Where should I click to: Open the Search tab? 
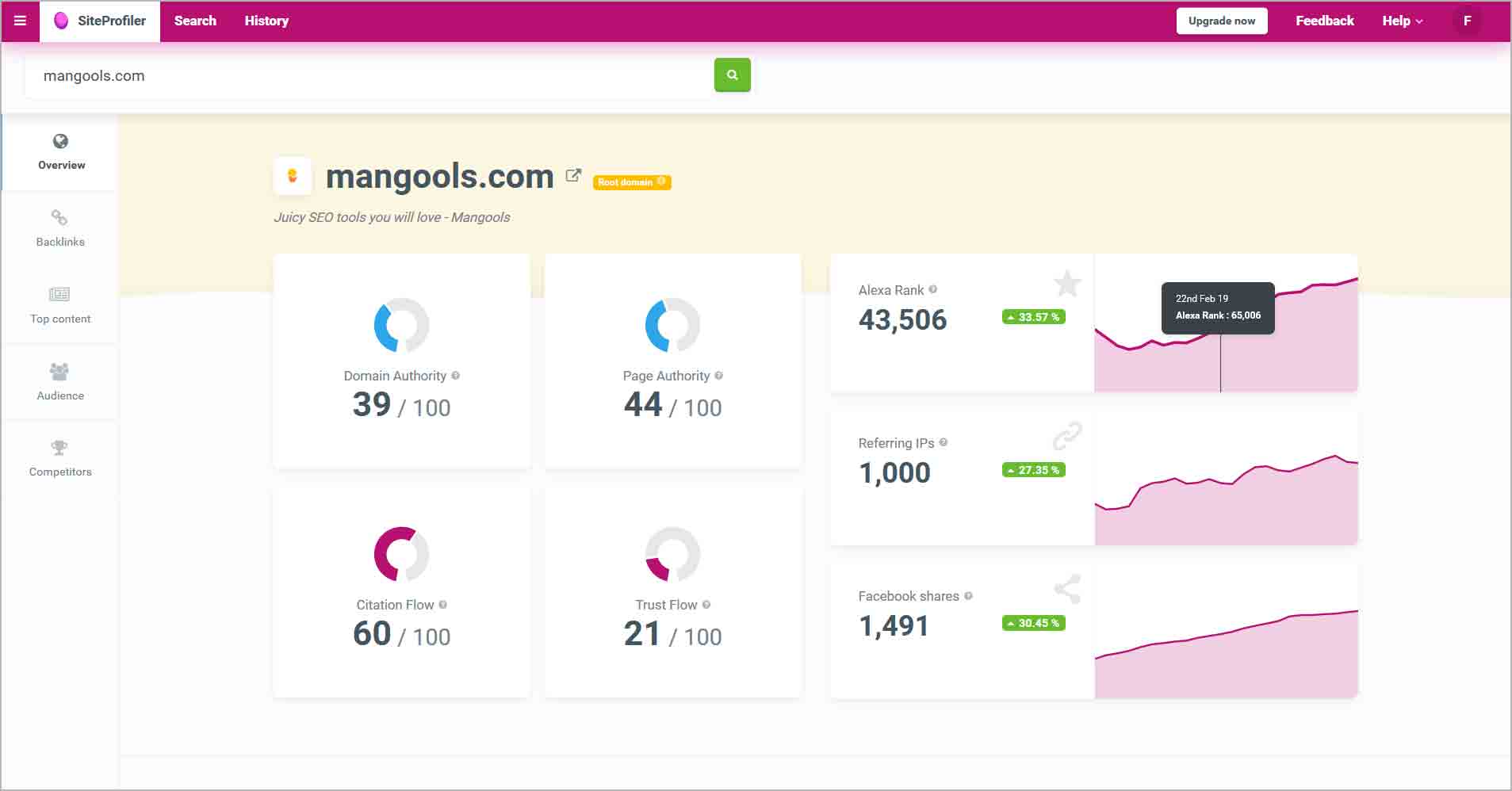(x=195, y=21)
